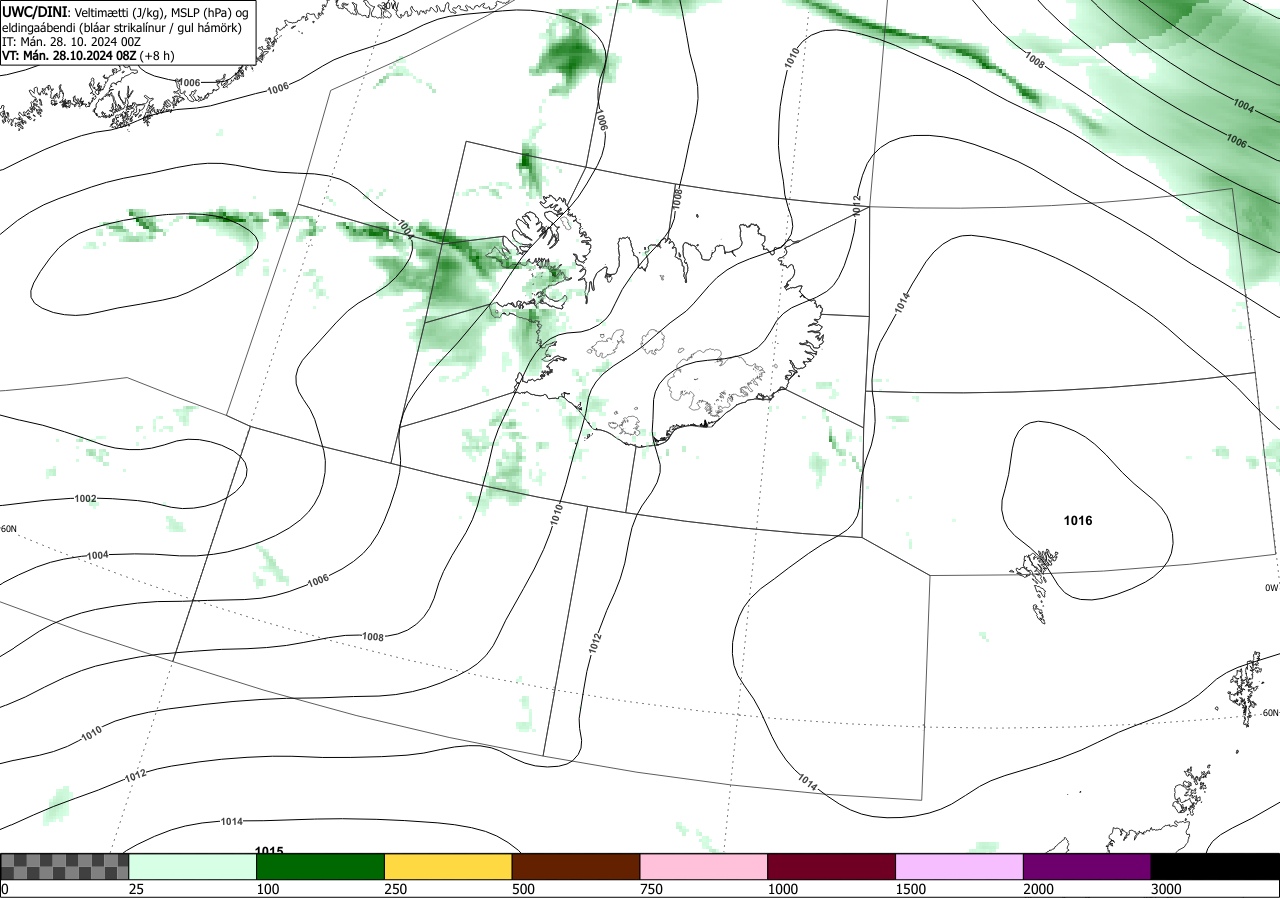This screenshot has width=1280, height=898.
Task: Click the lavender 1500–2000 legend swatch
Action: [960, 866]
